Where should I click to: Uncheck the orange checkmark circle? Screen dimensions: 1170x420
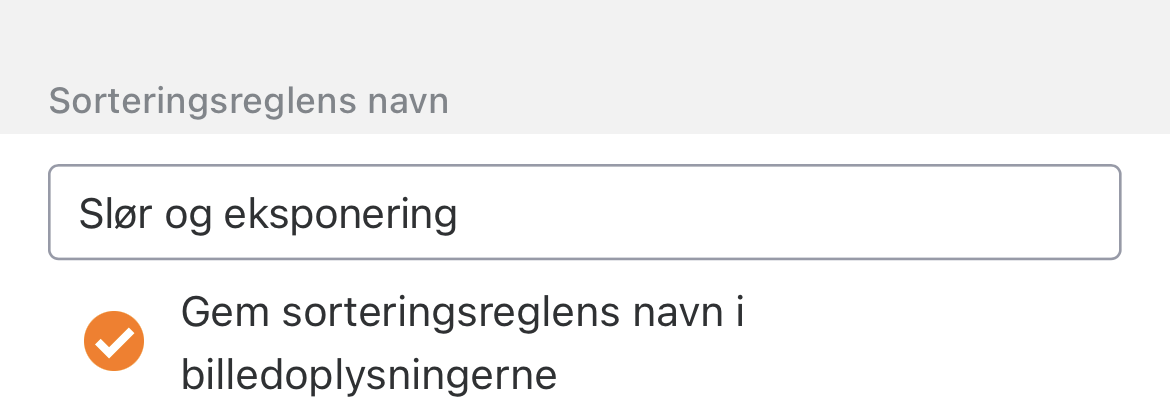[114, 341]
